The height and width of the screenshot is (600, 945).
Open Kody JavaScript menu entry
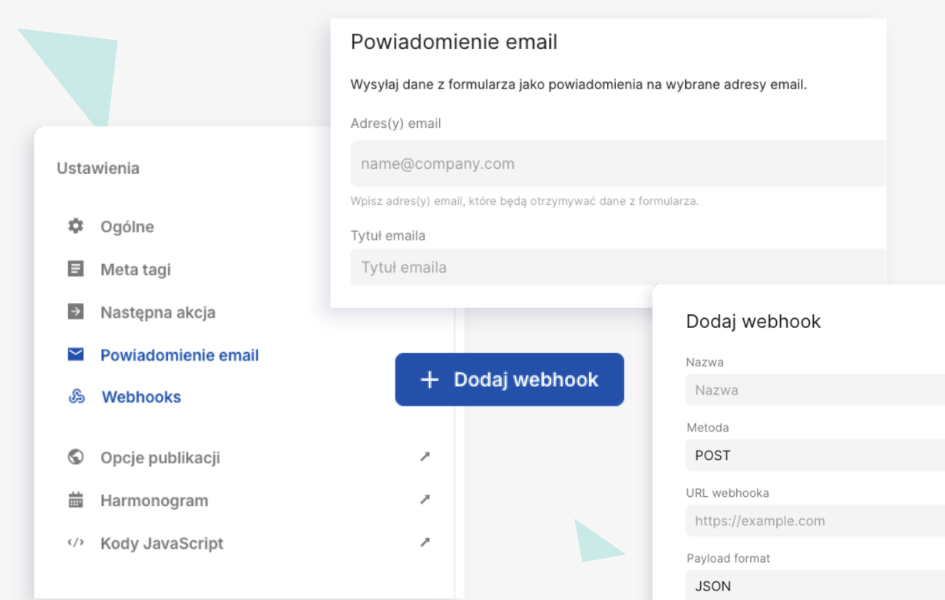point(162,543)
